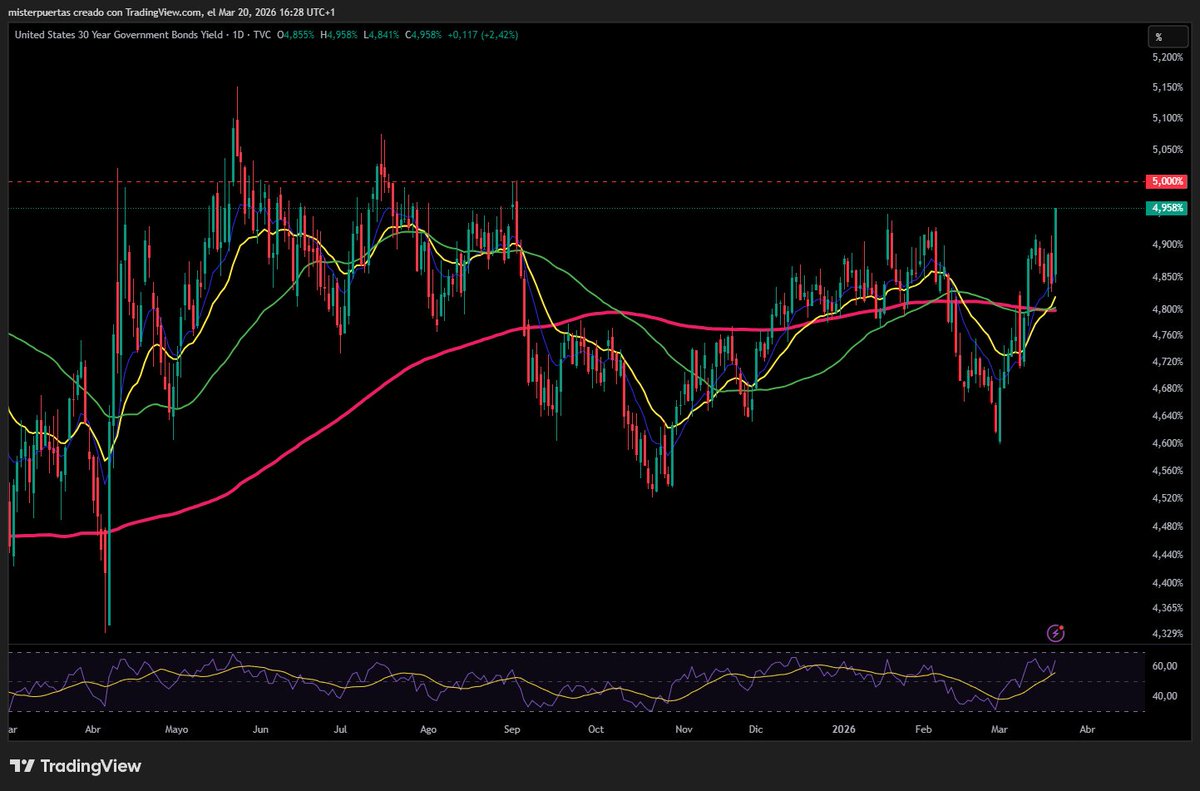Select the red 5,000% price line label
Screen dimensions: 1200x791
point(1168,182)
